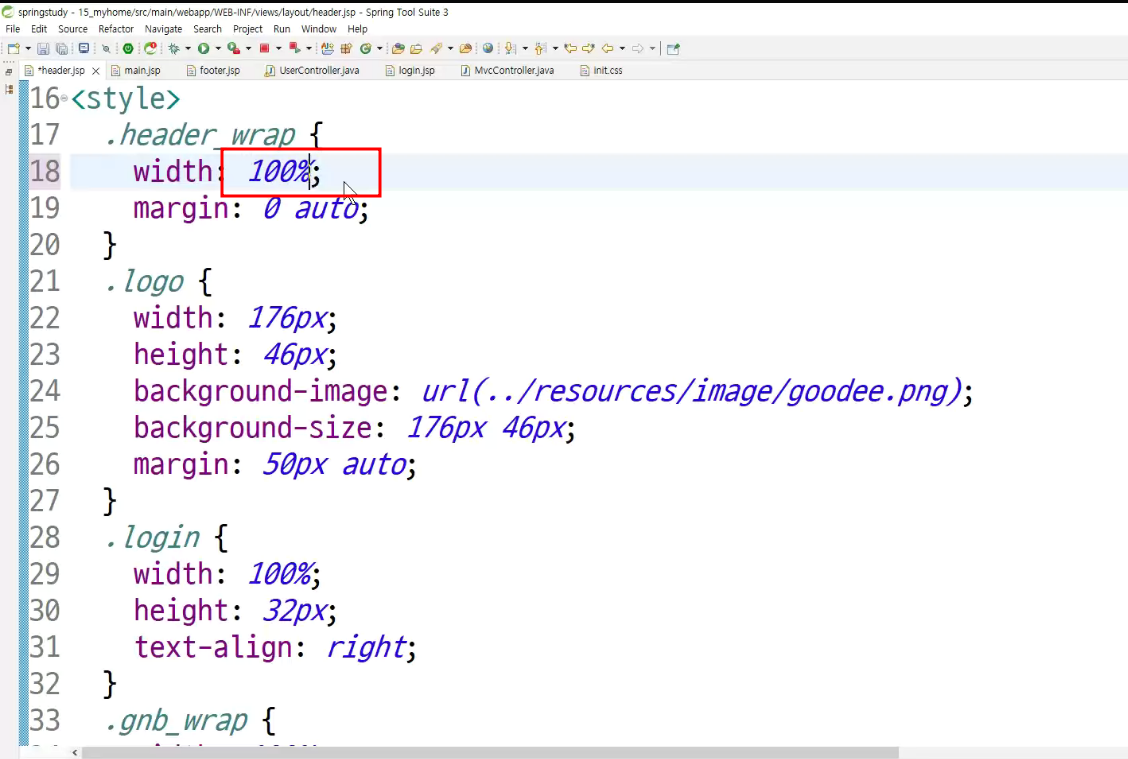1128x759 pixels.
Task: Click the green Run button icon
Action: [x=204, y=48]
